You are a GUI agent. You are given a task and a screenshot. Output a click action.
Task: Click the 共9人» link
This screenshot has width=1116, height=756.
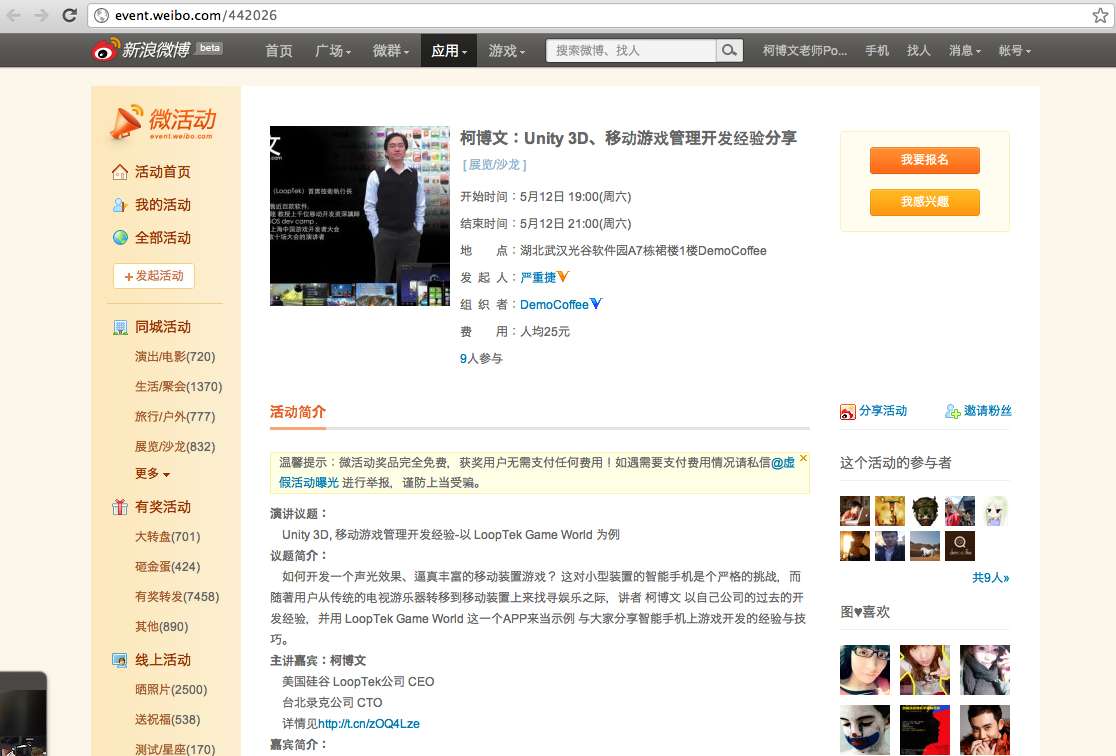tap(991, 577)
